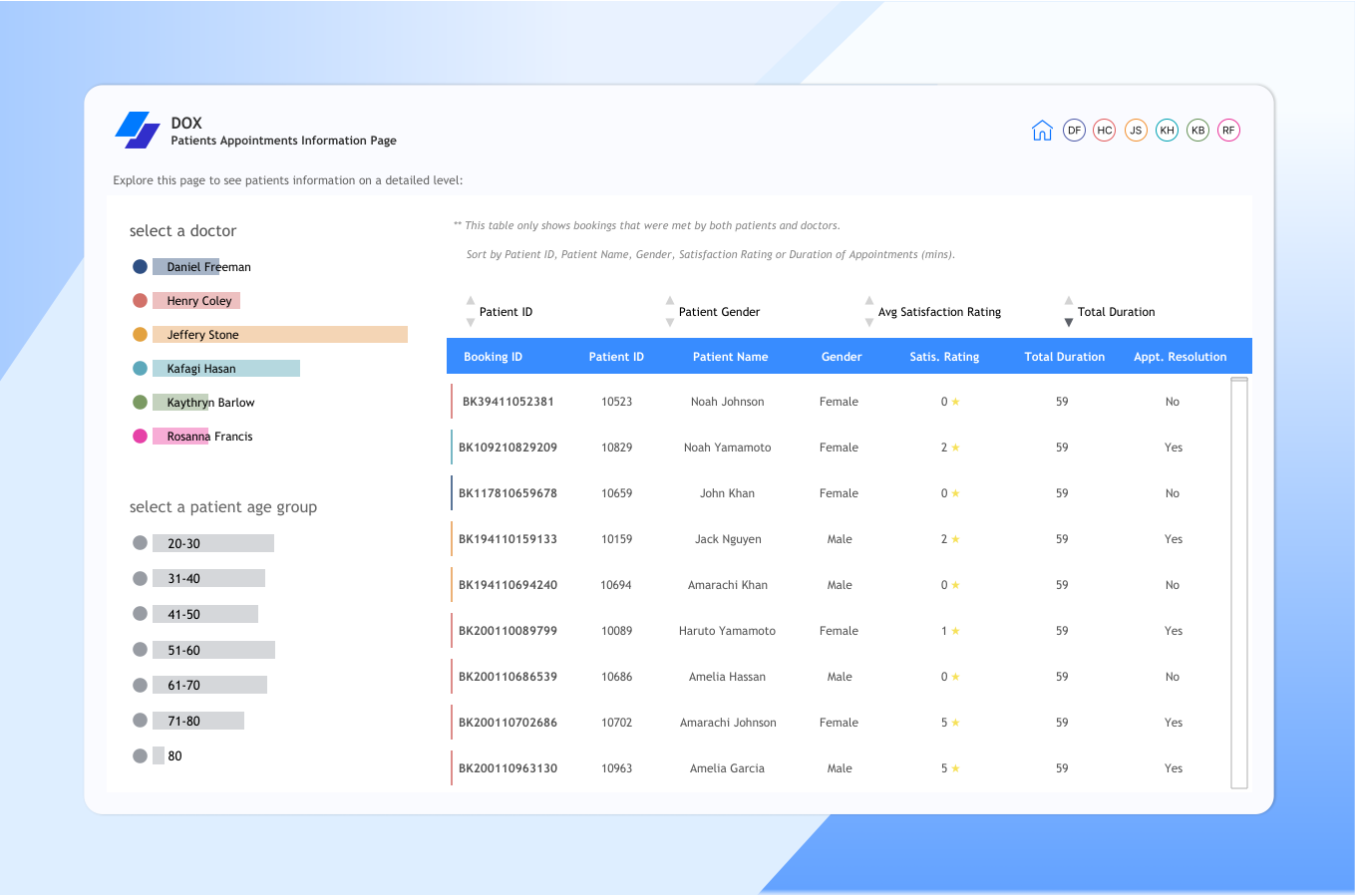1355x896 pixels.
Task: Click the Appt. Resolution column header
Action: click(x=1180, y=357)
